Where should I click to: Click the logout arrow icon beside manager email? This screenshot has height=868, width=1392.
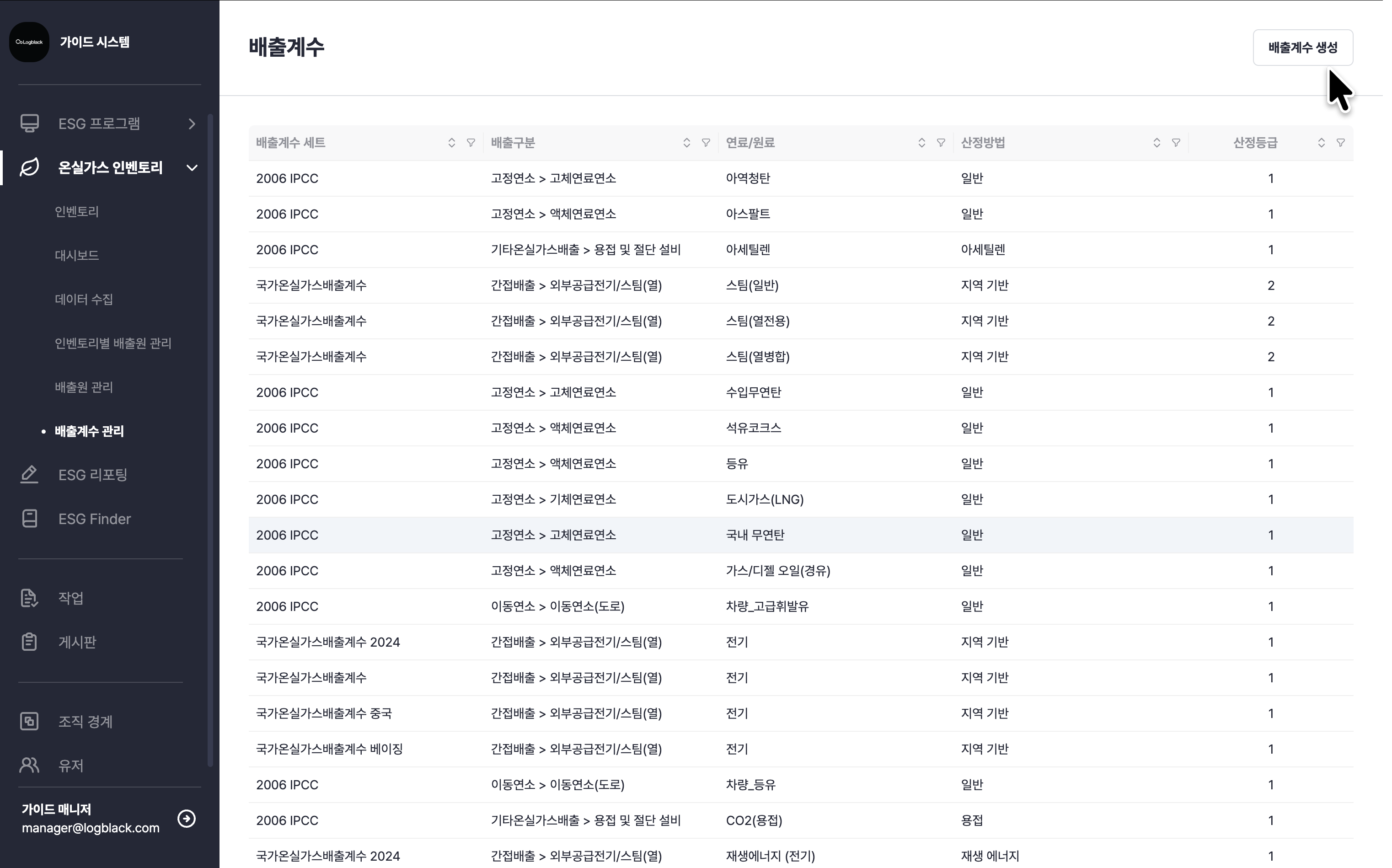[x=187, y=818]
